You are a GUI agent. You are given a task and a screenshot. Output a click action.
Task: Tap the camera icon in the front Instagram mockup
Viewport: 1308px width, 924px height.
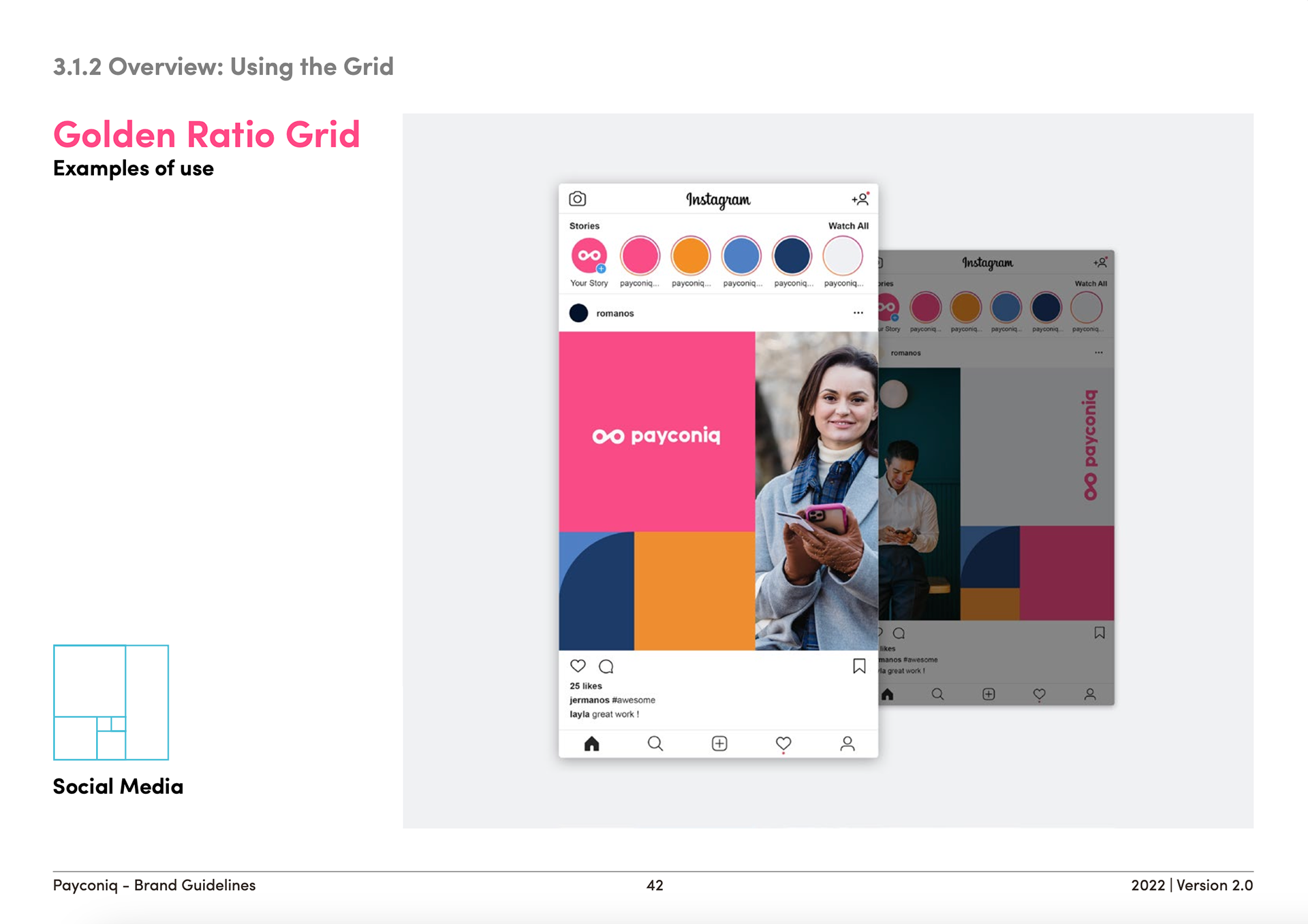pyautogui.click(x=577, y=199)
